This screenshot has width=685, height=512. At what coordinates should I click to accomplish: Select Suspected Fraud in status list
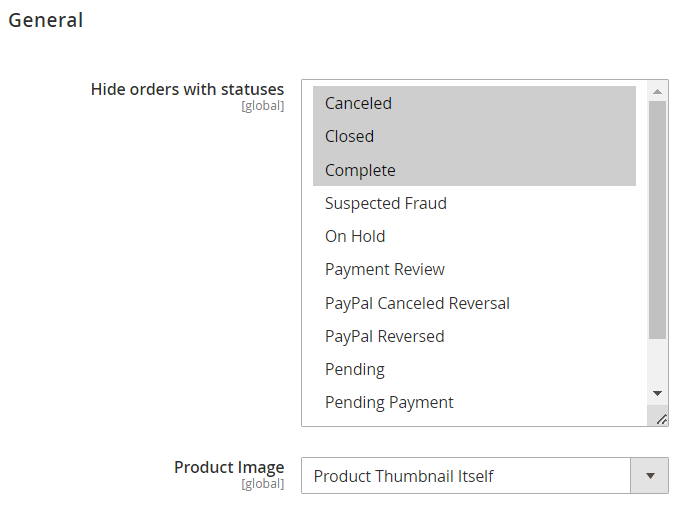[x=474, y=203]
